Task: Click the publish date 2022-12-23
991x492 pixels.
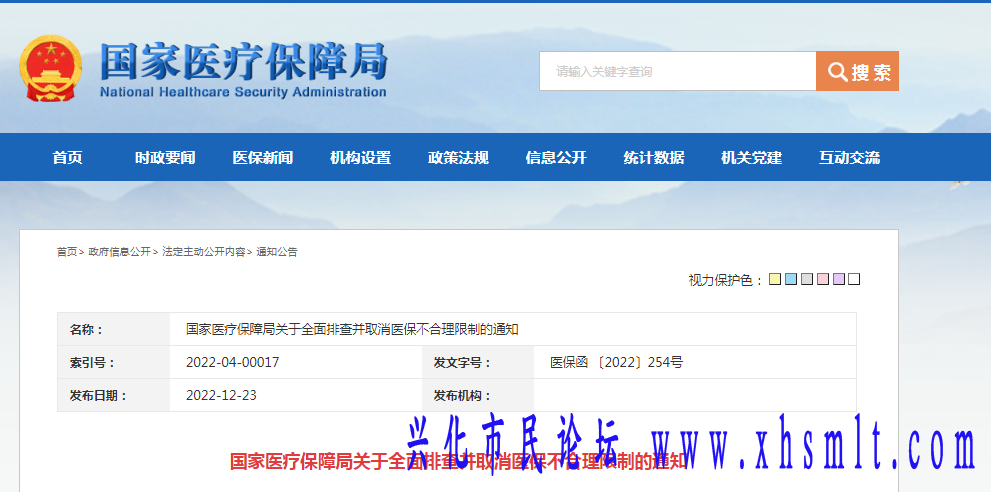Action: coord(221,395)
